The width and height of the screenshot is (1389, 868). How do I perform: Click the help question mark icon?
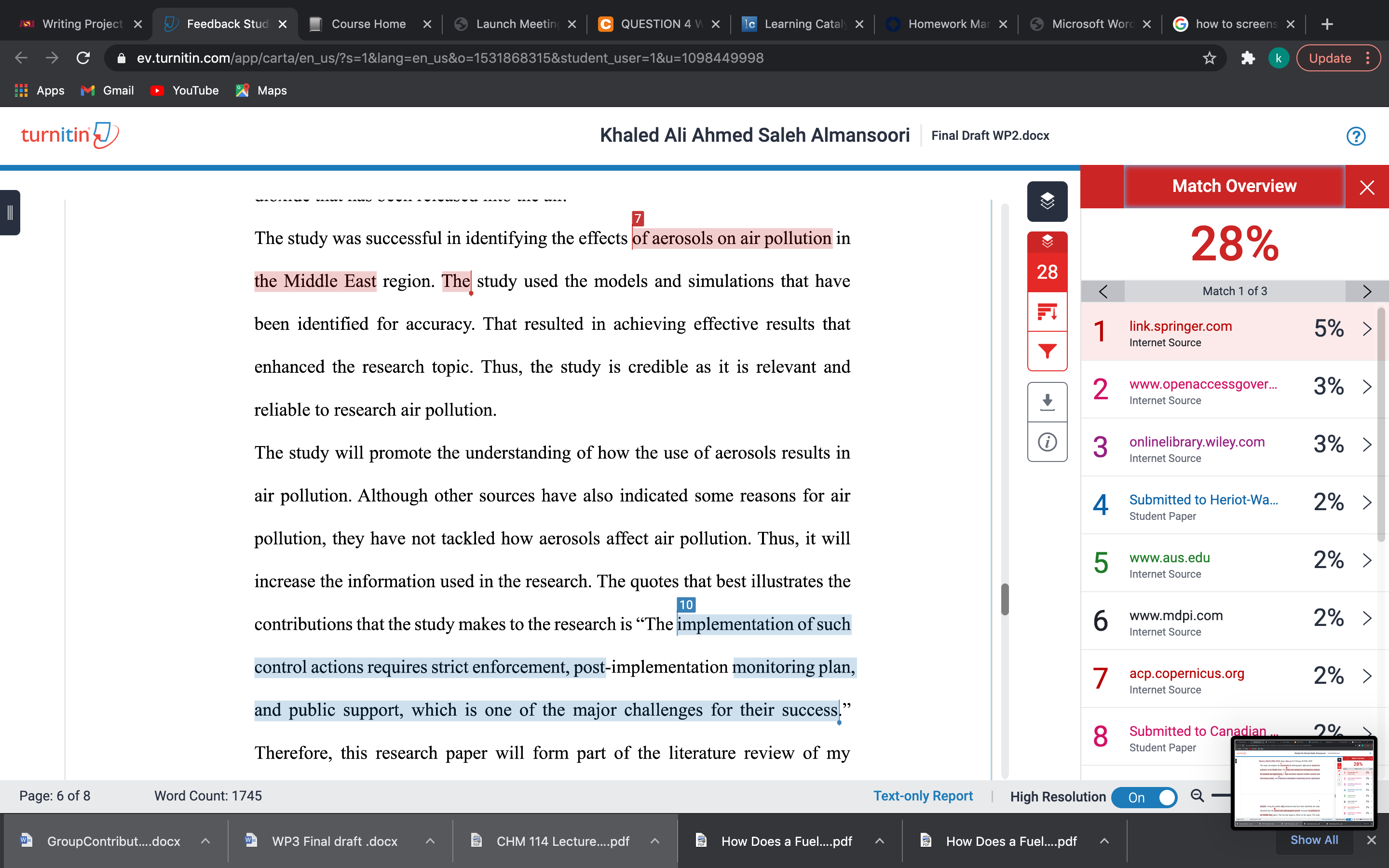tap(1356, 136)
